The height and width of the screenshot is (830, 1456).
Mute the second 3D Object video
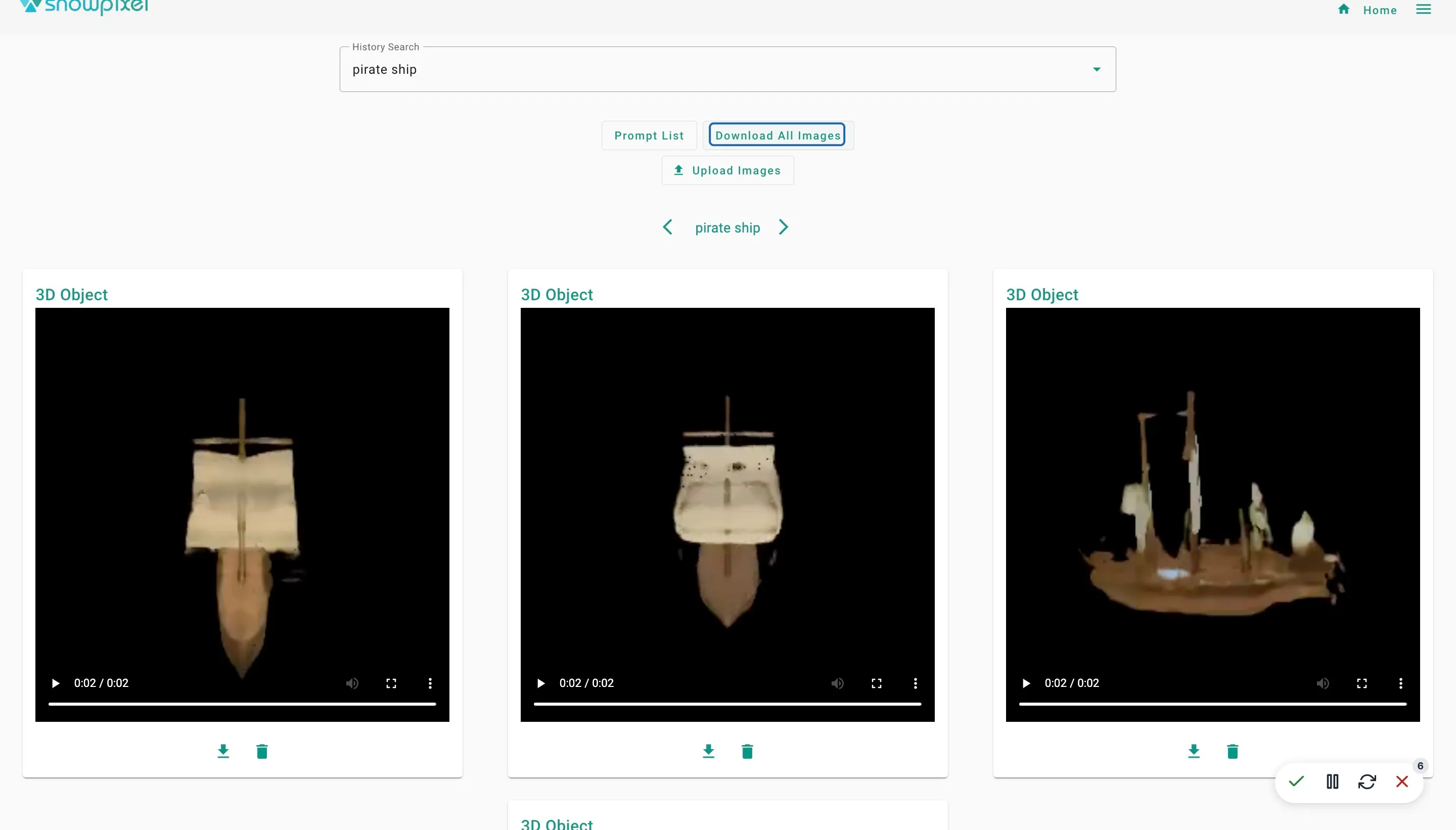click(x=838, y=683)
